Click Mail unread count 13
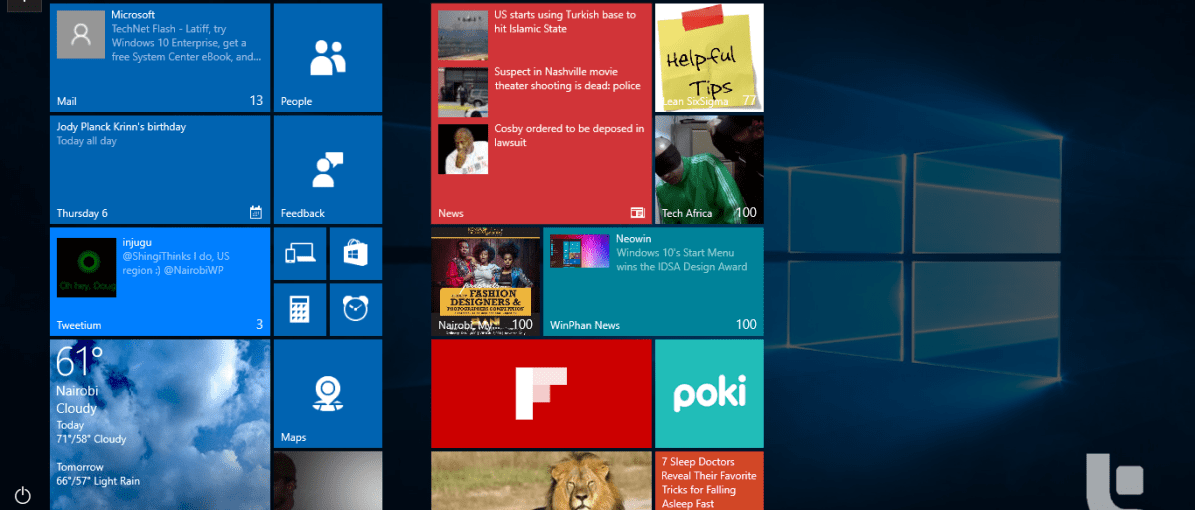 256,101
